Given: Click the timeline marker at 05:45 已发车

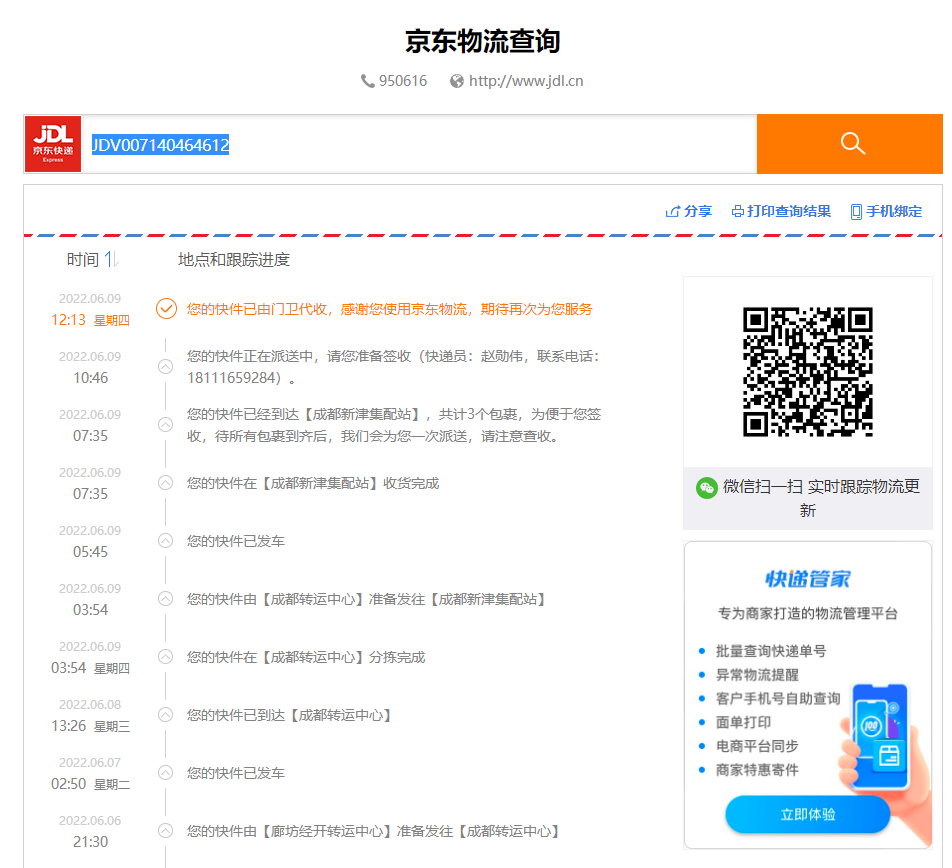Looking at the screenshot, I should (x=165, y=540).
